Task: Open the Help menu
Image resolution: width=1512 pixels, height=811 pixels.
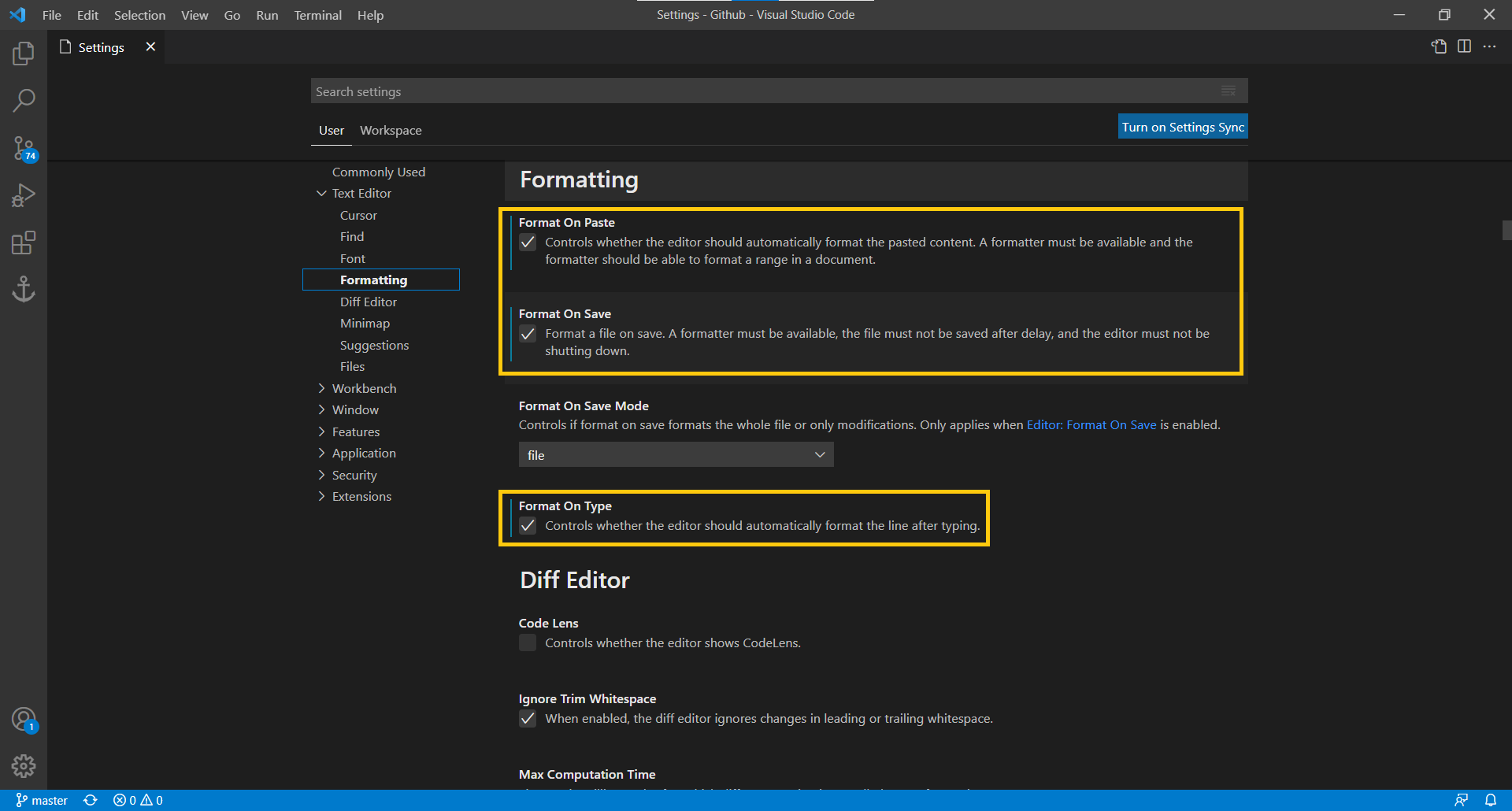Action: [x=370, y=15]
